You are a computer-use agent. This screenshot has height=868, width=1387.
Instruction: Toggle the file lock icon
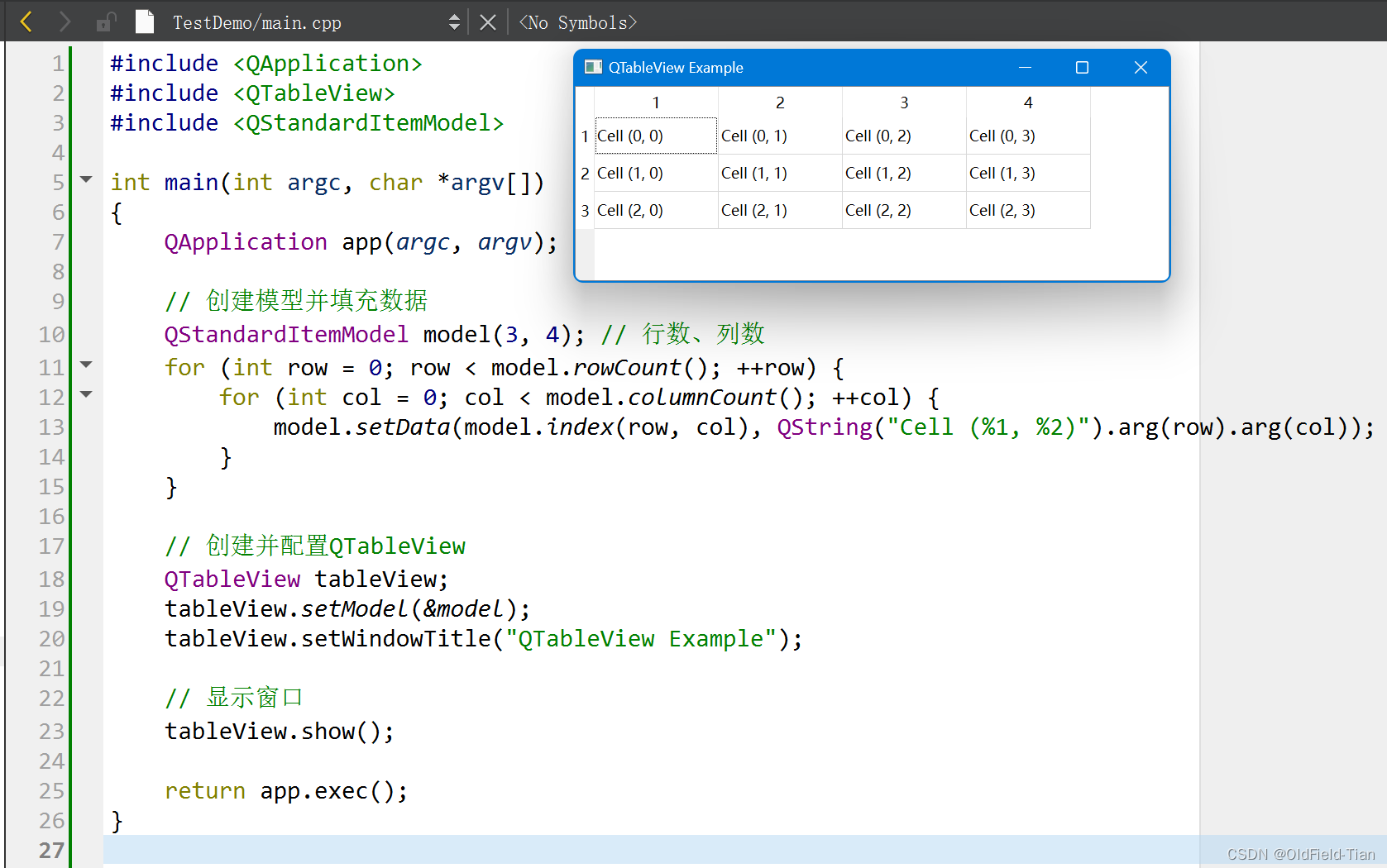coord(106,22)
